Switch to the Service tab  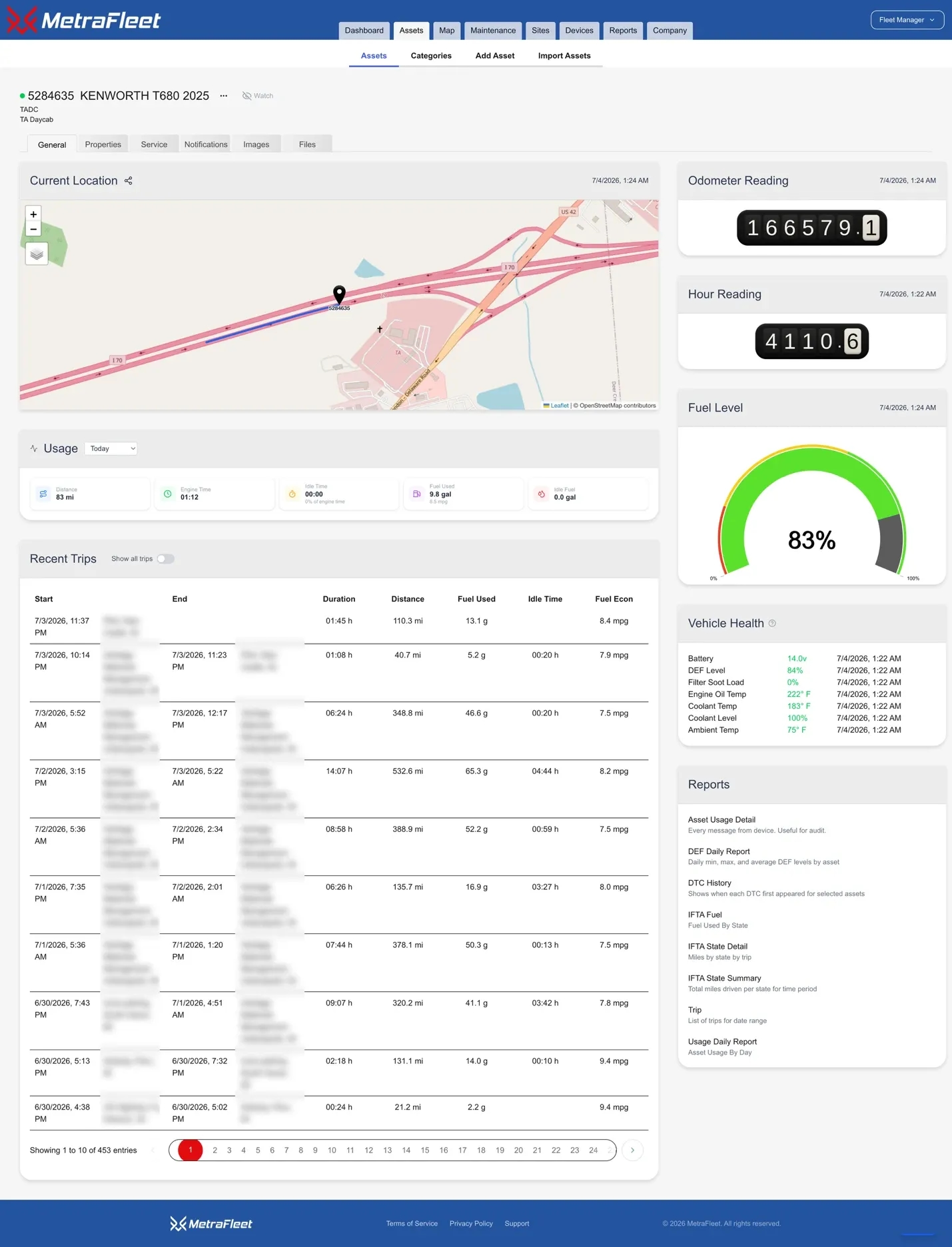[154, 145]
